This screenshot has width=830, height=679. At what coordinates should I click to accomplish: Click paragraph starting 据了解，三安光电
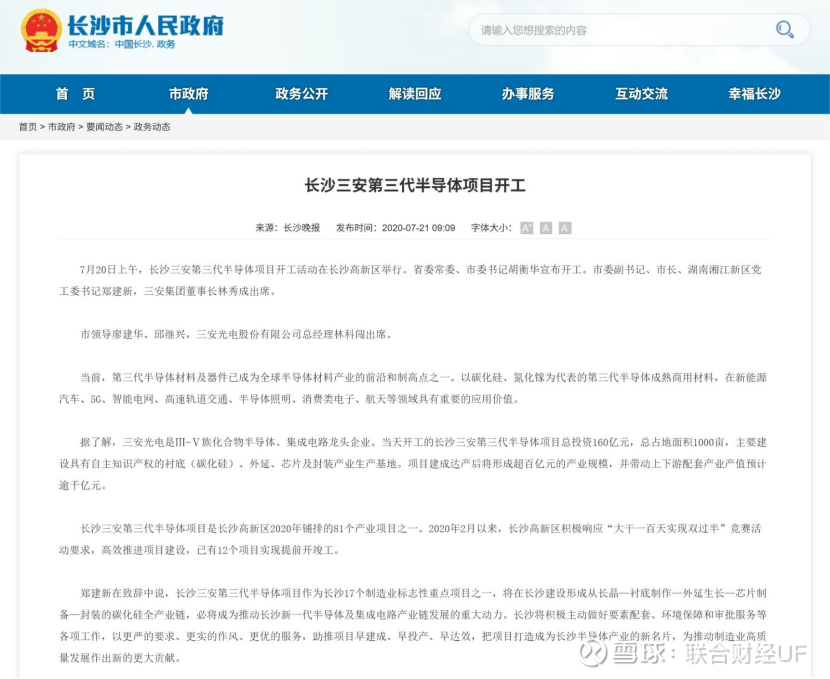[412, 464]
